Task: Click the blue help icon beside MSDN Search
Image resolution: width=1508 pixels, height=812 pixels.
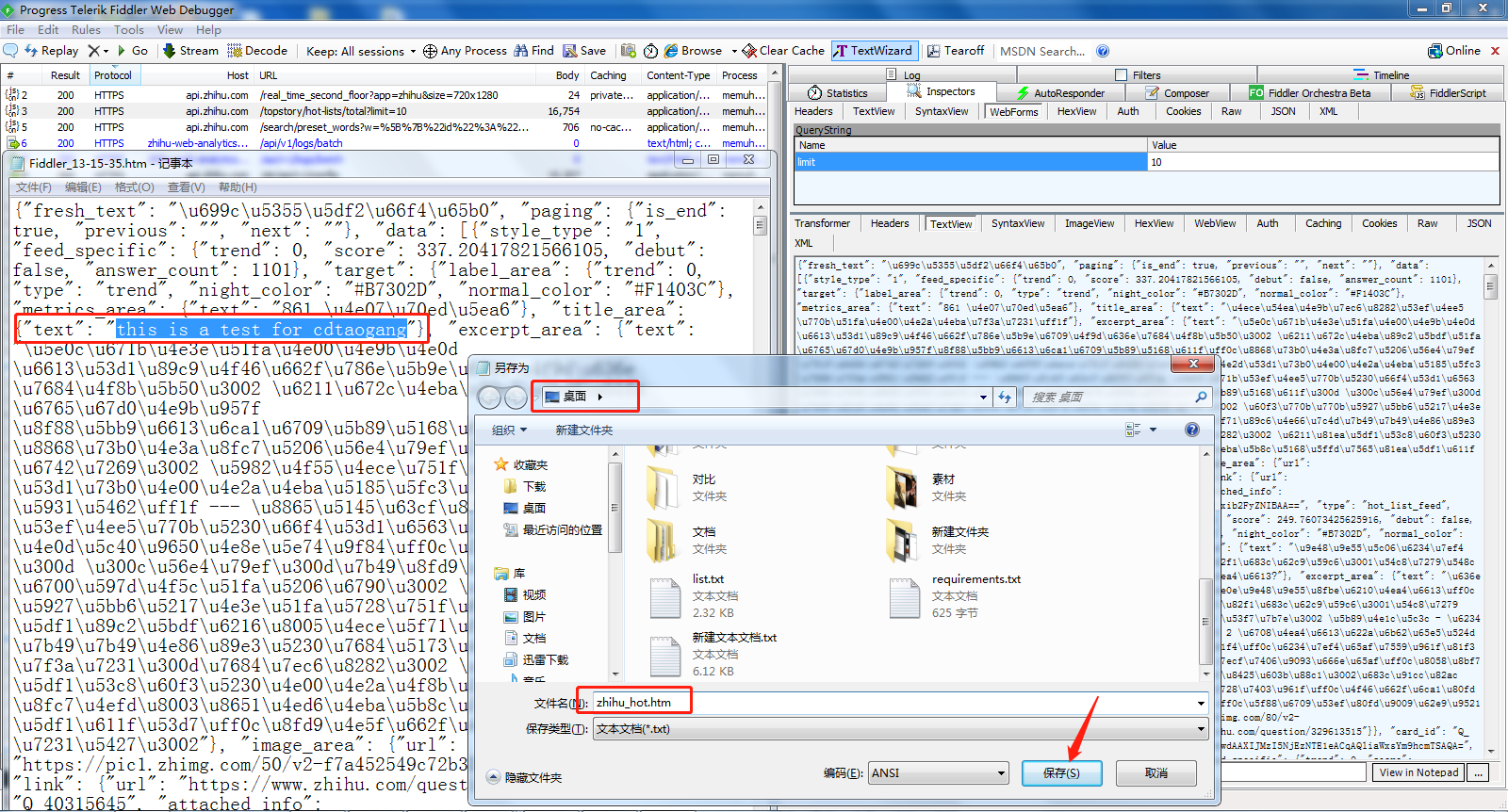Action: tap(1103, 51)
